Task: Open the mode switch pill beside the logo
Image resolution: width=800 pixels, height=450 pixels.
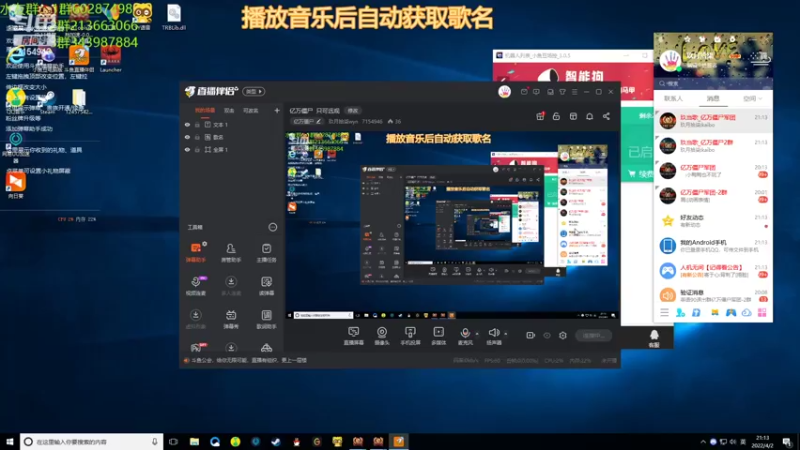Action: (x=254, y=92)
